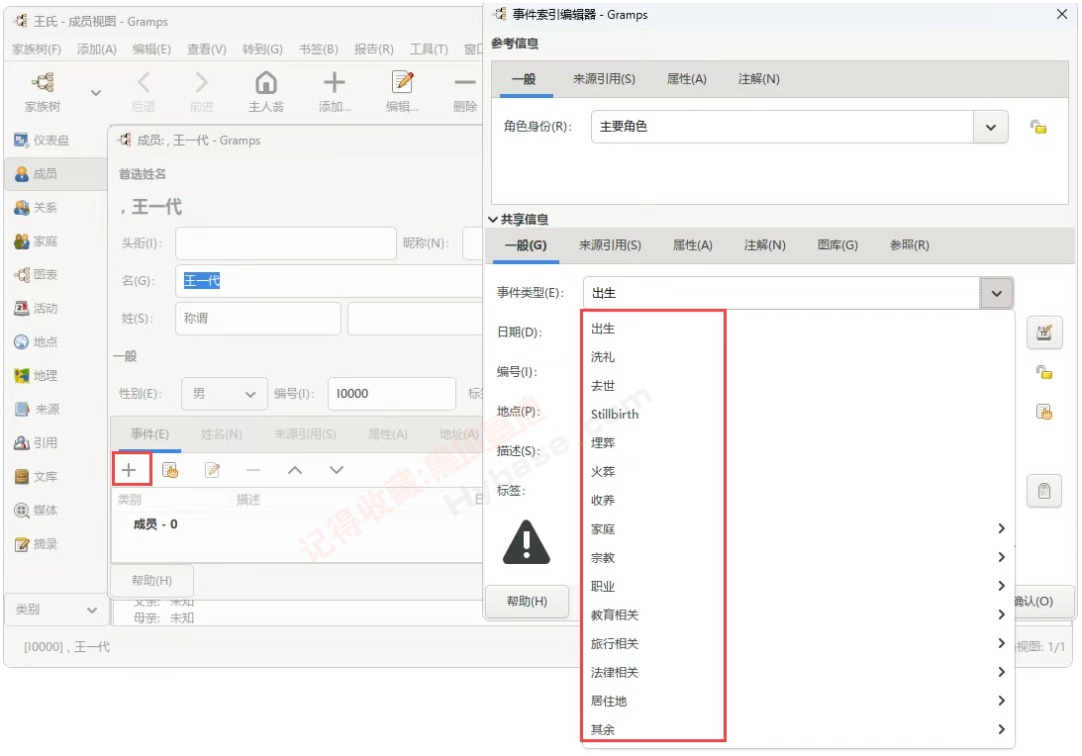Remove selected event minus icon
Viewport: 1082px width, 756px height.
[253, 470]
